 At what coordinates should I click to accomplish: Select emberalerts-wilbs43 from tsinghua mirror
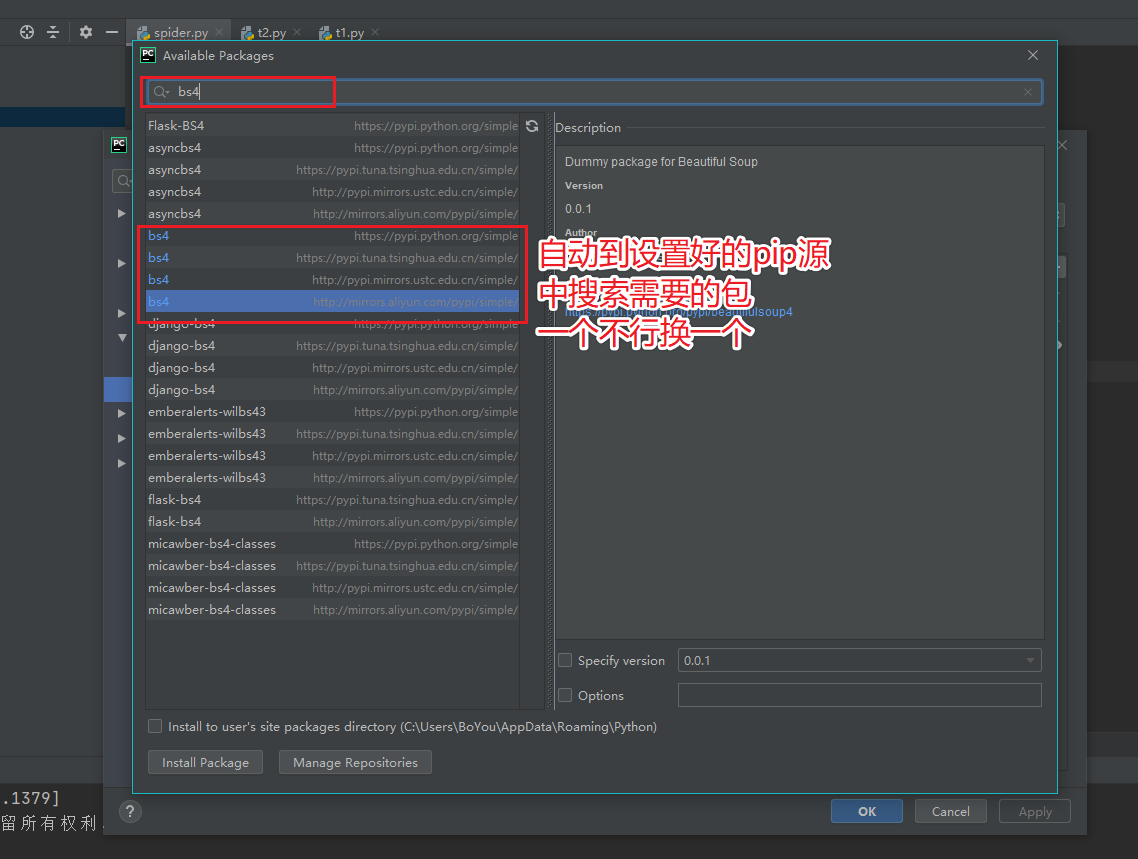coord(332,433)
